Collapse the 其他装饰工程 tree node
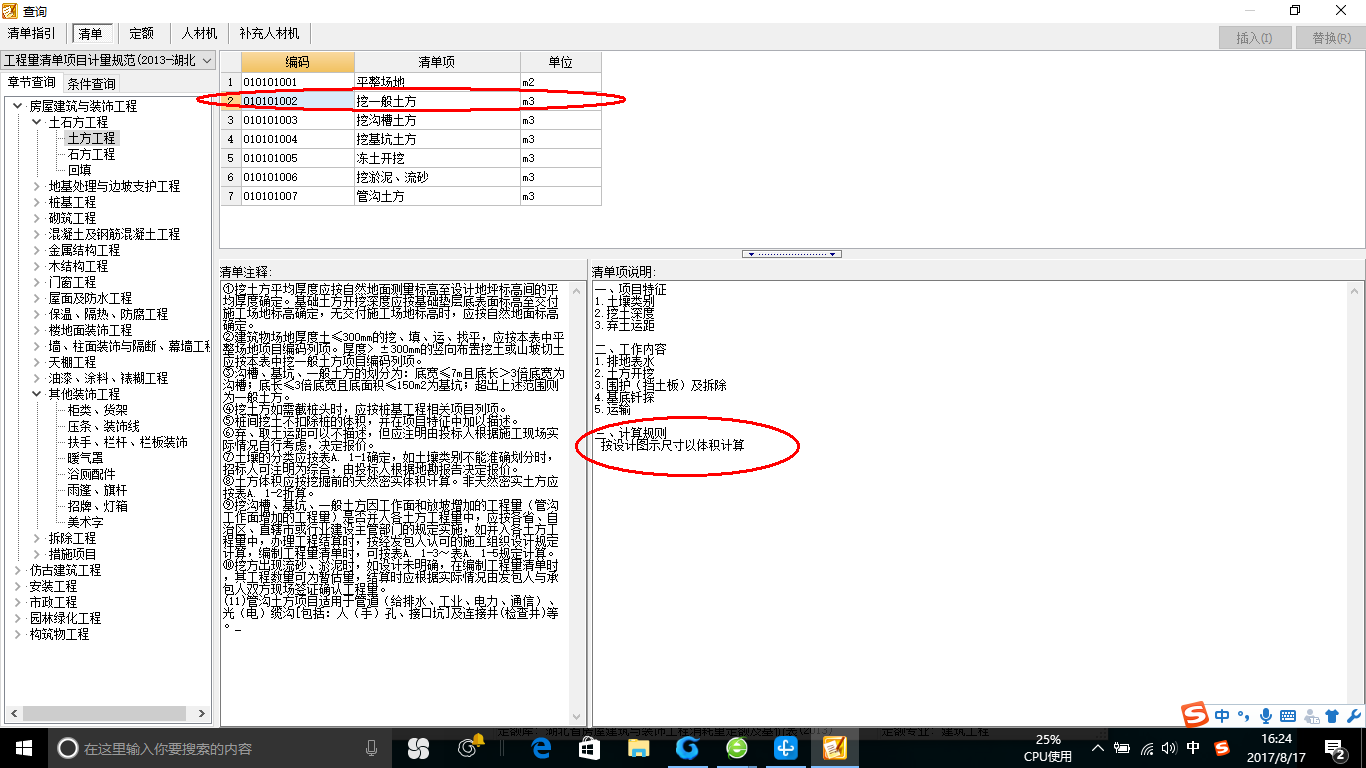The image size is (1366, 768). tap(37, 394)
